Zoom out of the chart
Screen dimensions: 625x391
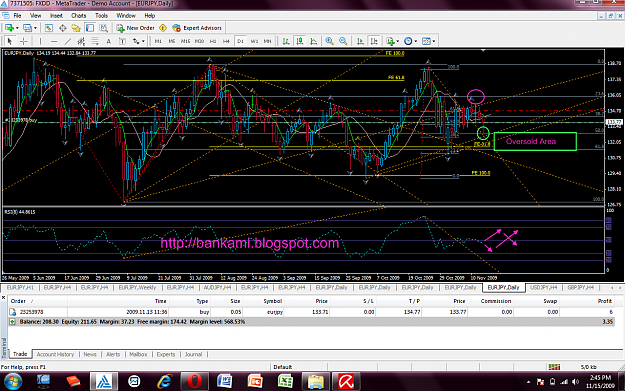(x=343, y=41)
